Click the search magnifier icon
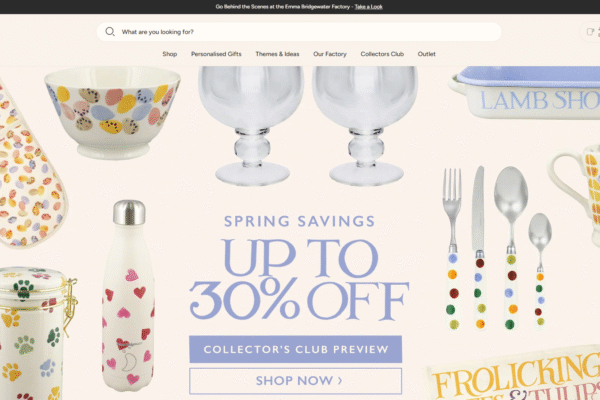Image resolution: width=600 pixels, height=400 pixels. click(110, 32)
